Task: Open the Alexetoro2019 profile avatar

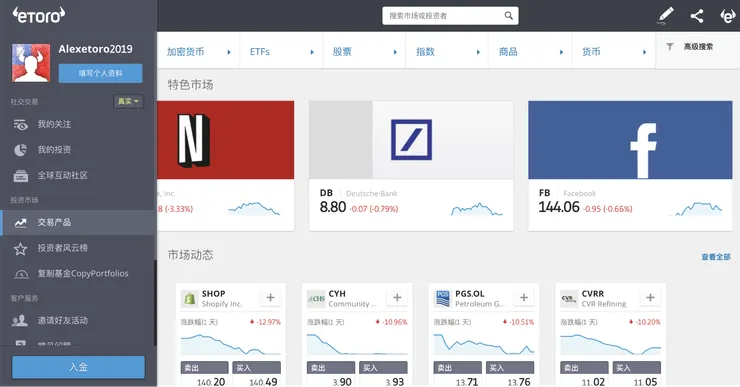Action: 31,63
